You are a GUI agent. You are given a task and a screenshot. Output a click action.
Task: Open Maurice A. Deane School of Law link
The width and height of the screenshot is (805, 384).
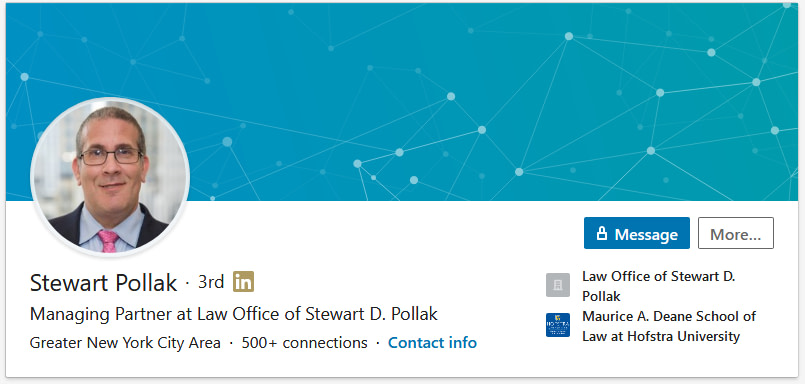pyautogui.click(x=669, y=326)
